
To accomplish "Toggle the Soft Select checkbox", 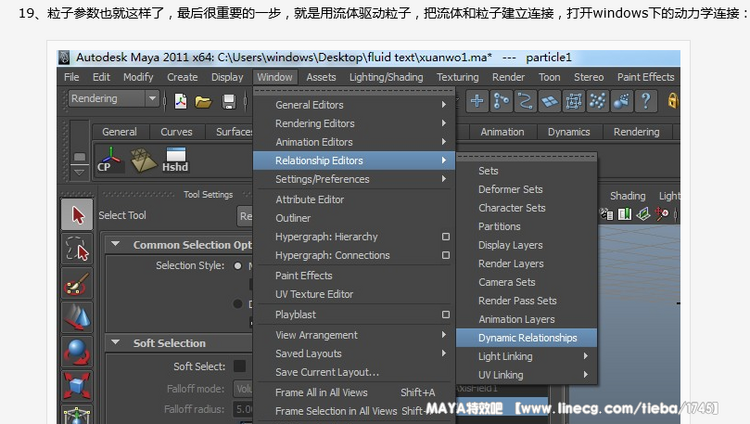I will pos(240,366).
